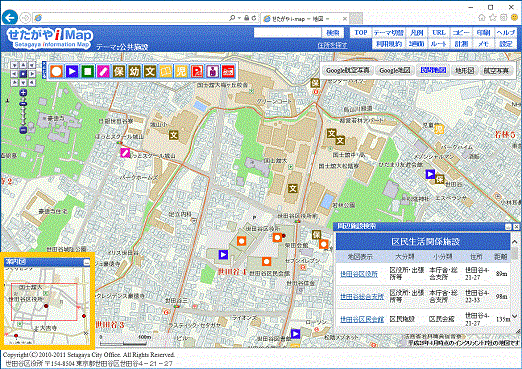Click the zoom level slider track
This screenshot has width=522, height=369.
pos(23,112)
